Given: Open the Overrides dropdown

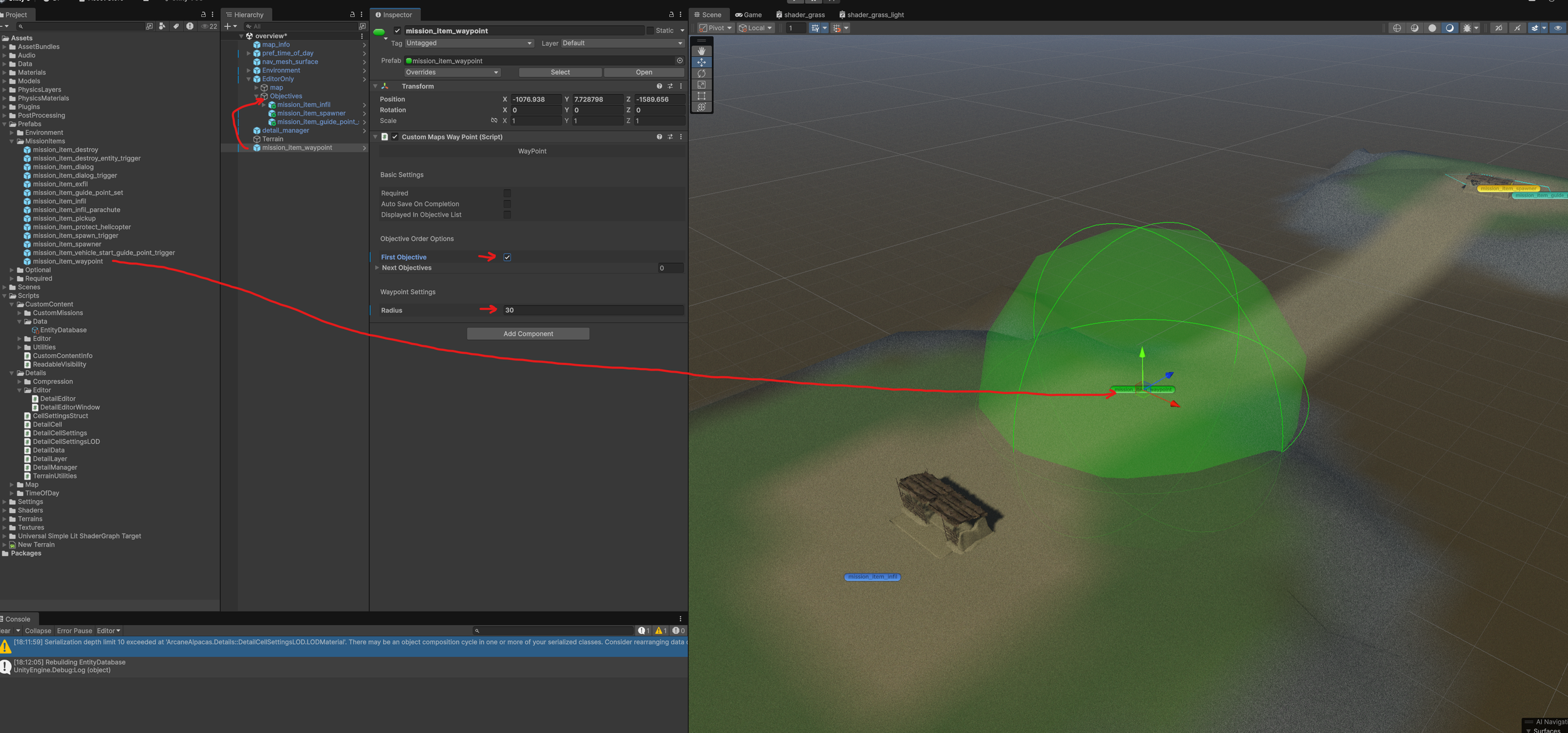Looking at the screenshot, I should click(x=452, y=72).
